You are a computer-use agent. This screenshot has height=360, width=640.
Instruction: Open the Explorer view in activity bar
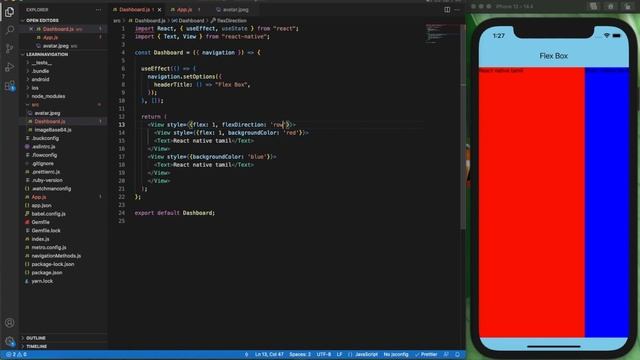click(9, 12)
